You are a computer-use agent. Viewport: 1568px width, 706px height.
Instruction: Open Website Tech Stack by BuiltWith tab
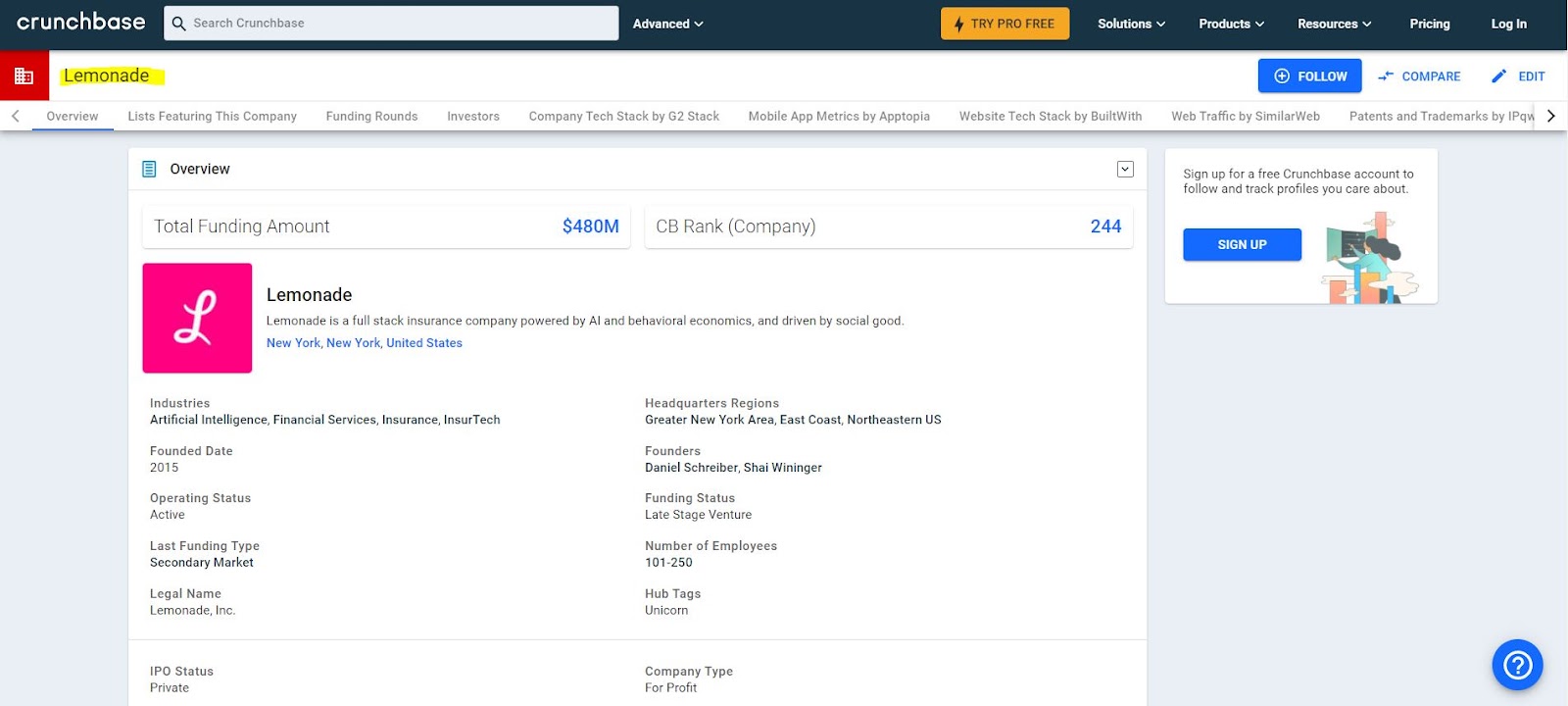[x=1051, y=116]
